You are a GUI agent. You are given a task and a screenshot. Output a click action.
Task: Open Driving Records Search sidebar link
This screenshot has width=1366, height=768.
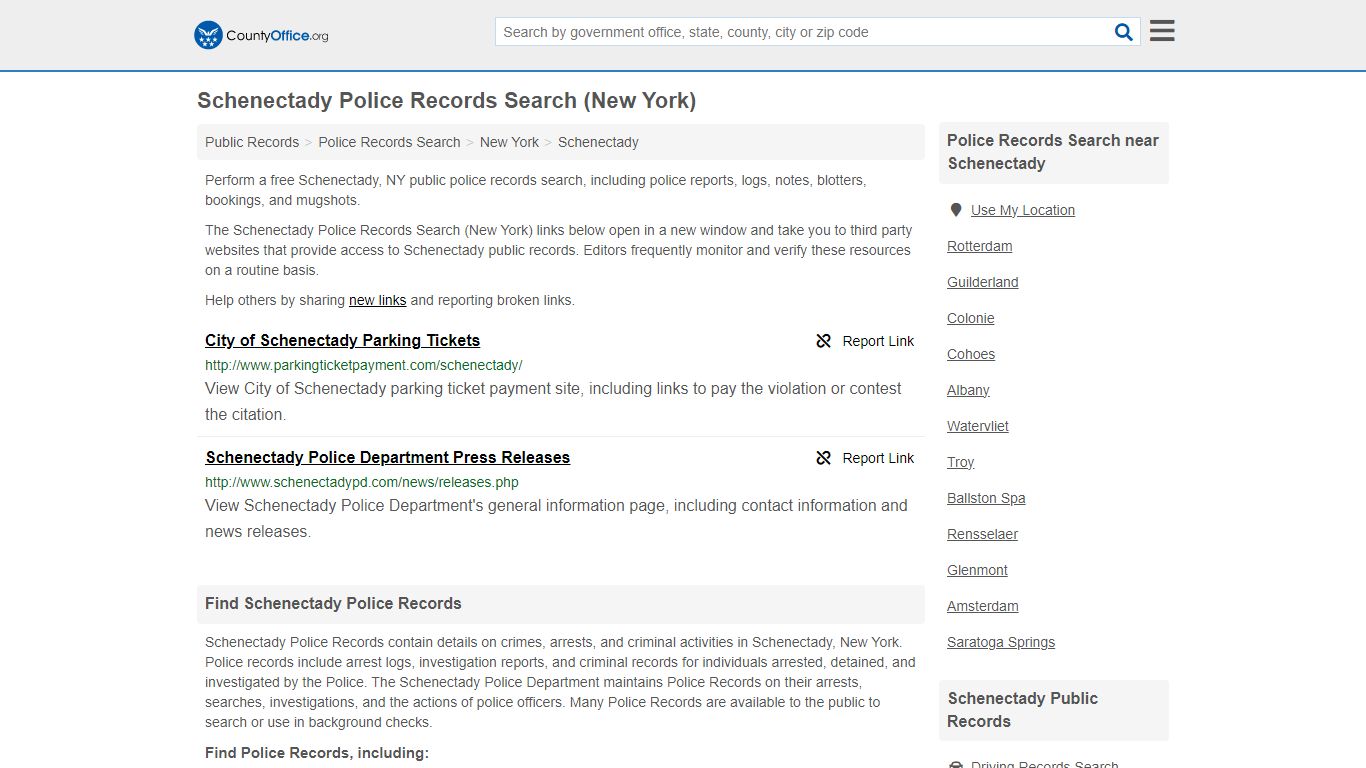(x=1044, y=764)
